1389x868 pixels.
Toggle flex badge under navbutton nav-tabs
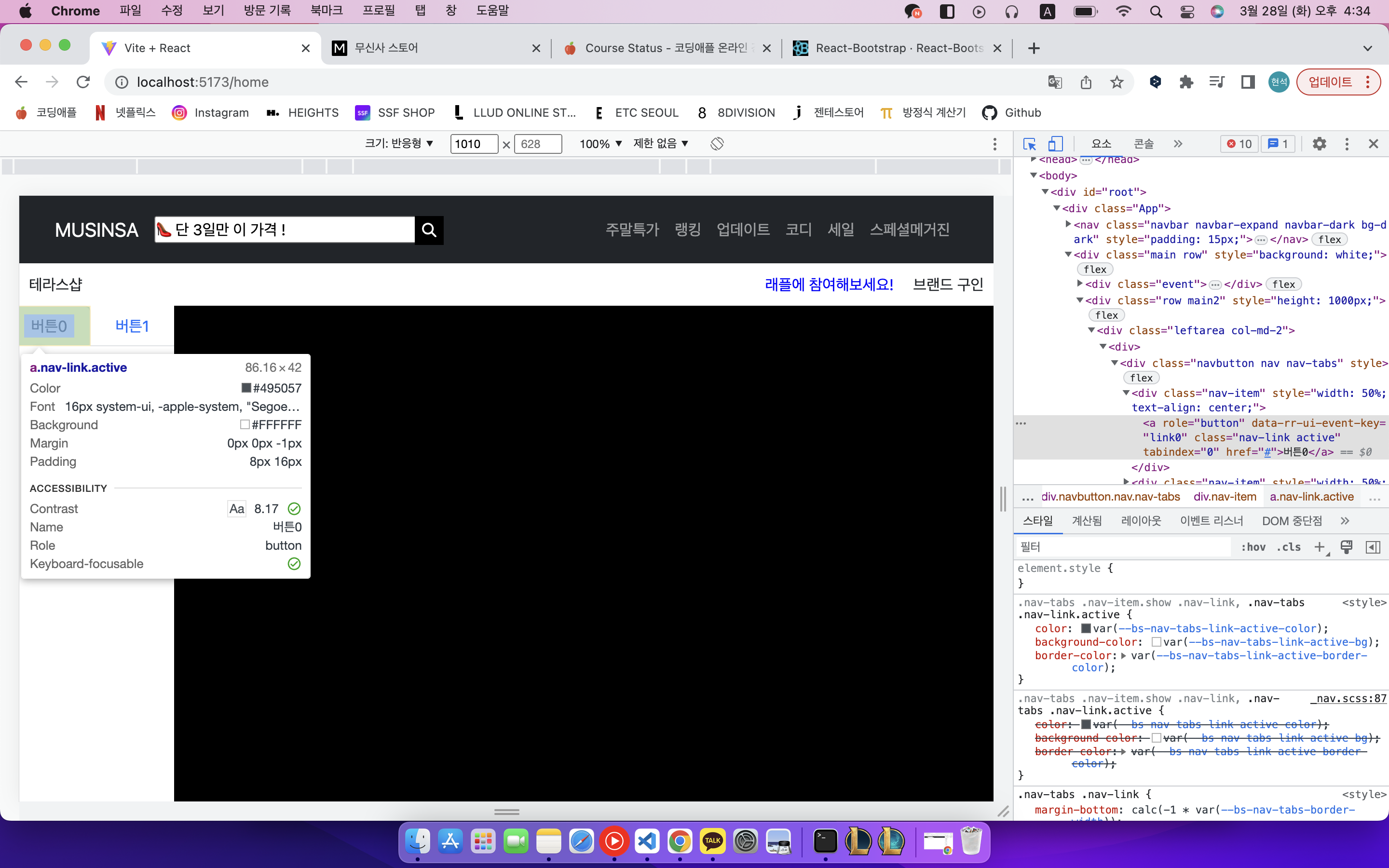(1141, 378)
